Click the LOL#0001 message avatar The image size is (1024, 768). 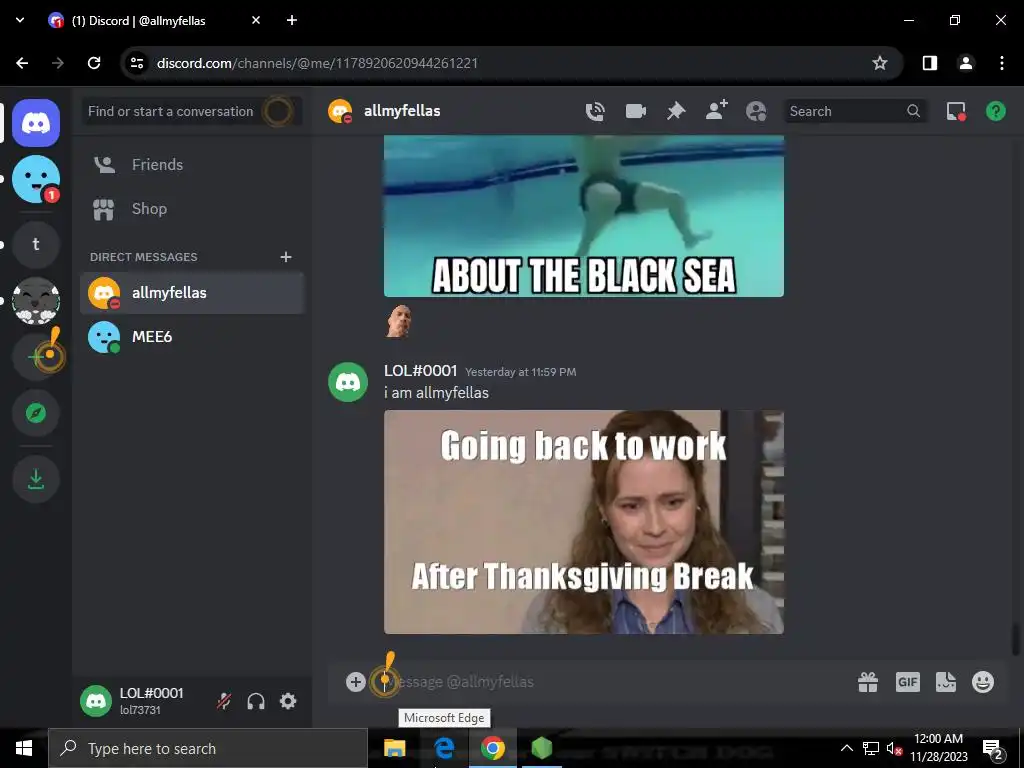348,382
